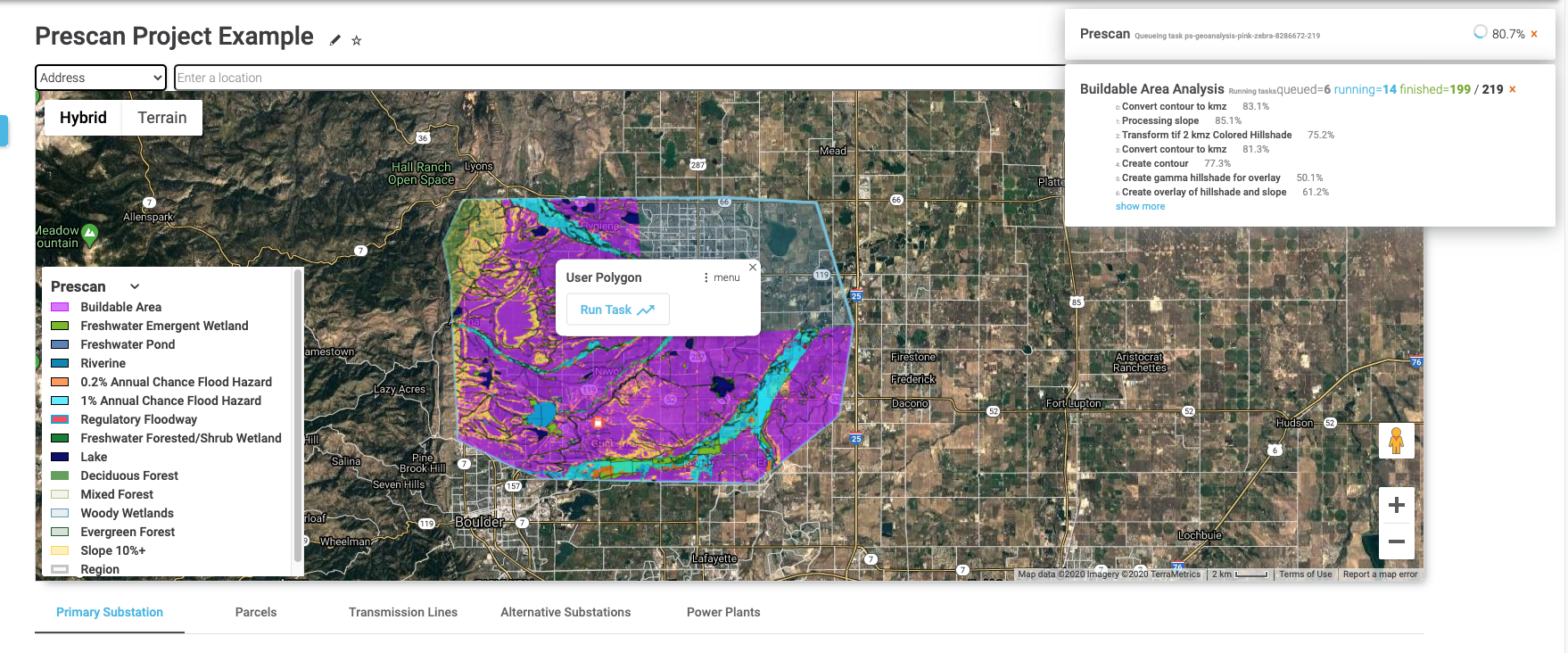The image size is (1568, 653).
Task: Click the Enter a location field
Action: [x=620, y=78]
